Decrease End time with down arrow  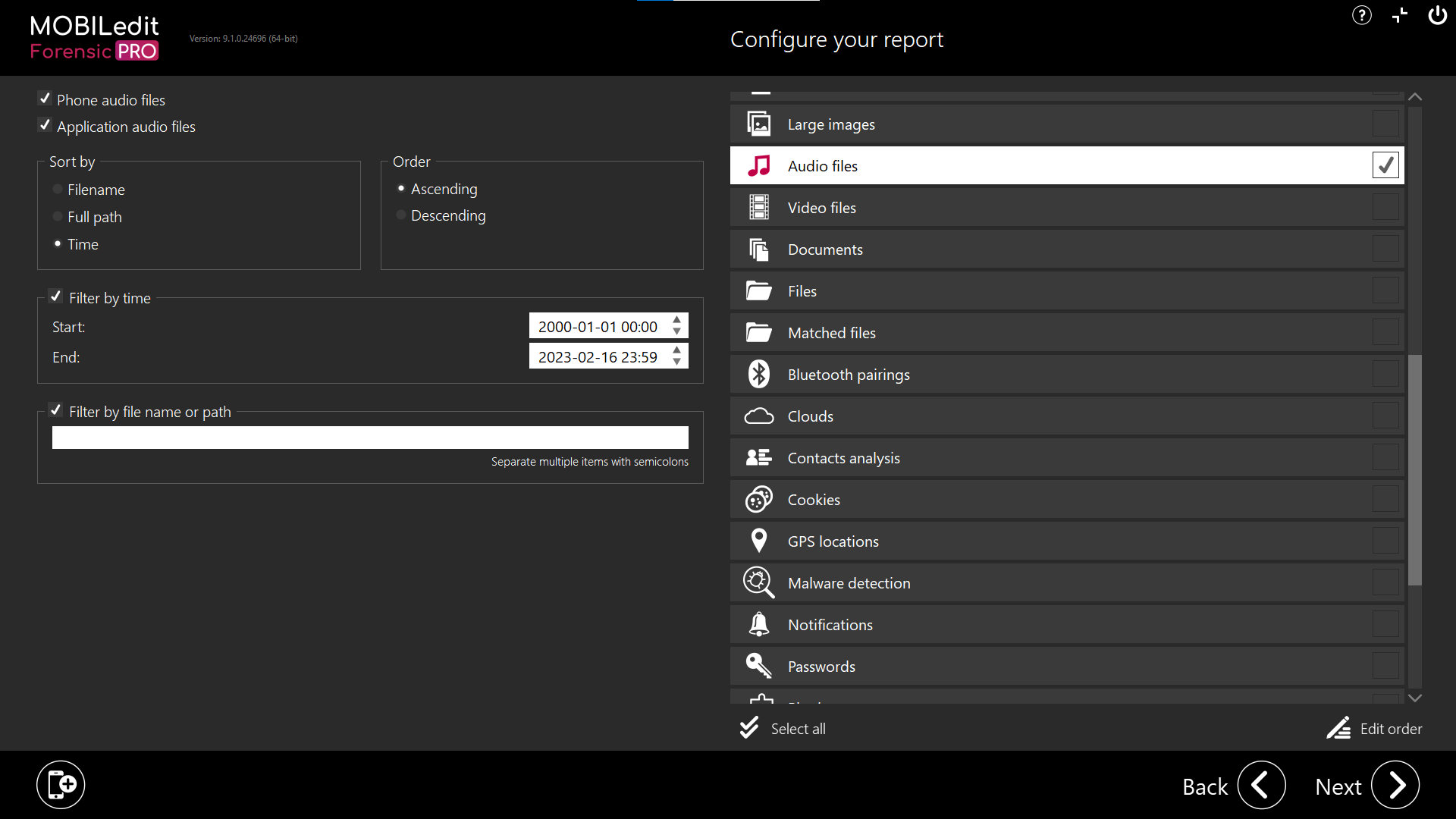tap(677, 362)
